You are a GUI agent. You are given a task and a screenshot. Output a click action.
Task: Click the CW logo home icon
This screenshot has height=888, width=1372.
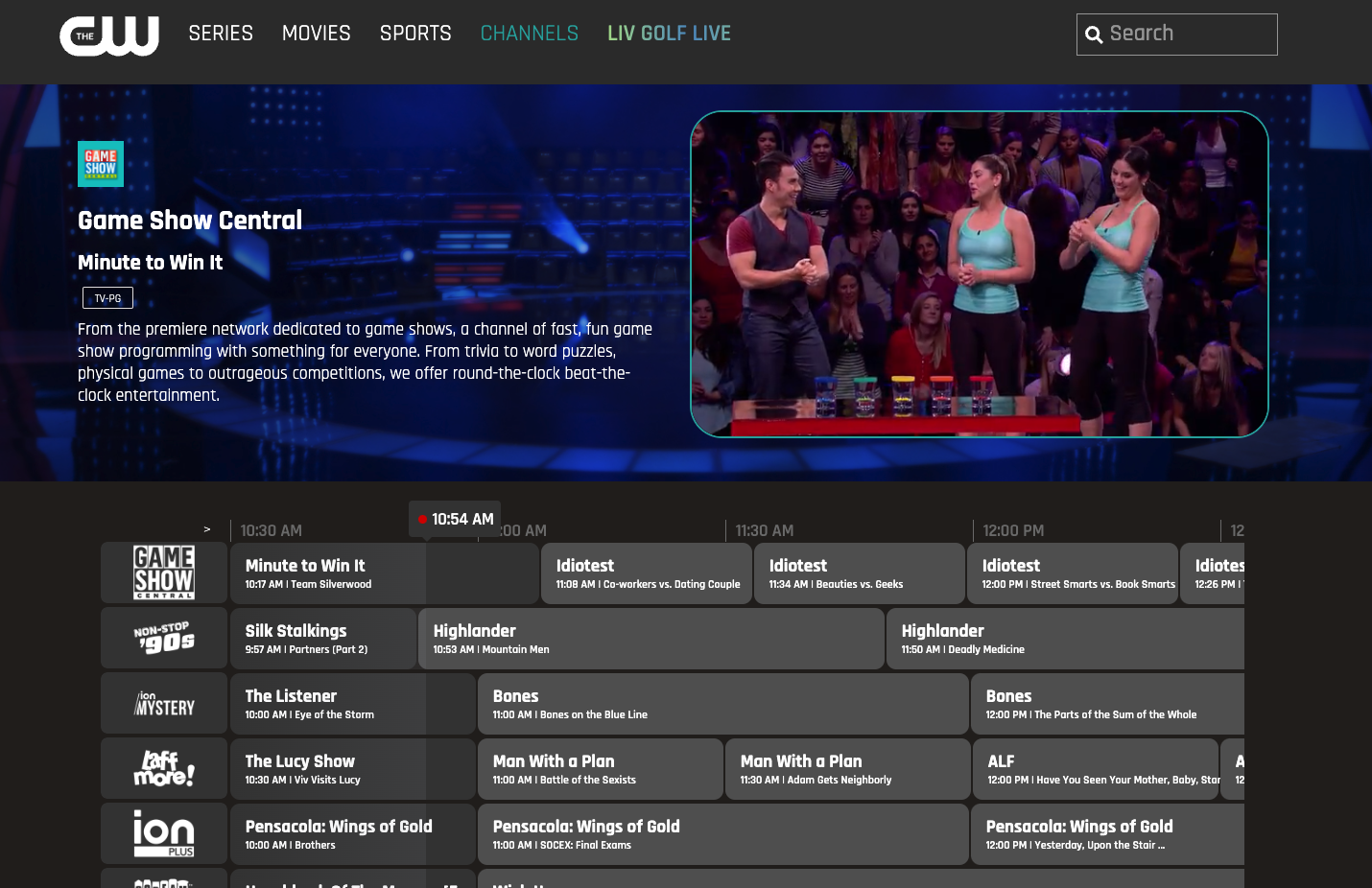point(109,35)
